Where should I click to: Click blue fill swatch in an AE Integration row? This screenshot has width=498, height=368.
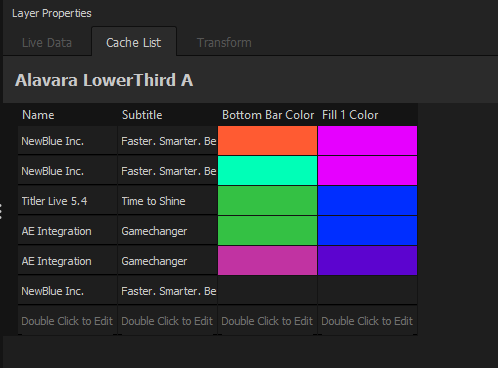click(x=368, y=230)
